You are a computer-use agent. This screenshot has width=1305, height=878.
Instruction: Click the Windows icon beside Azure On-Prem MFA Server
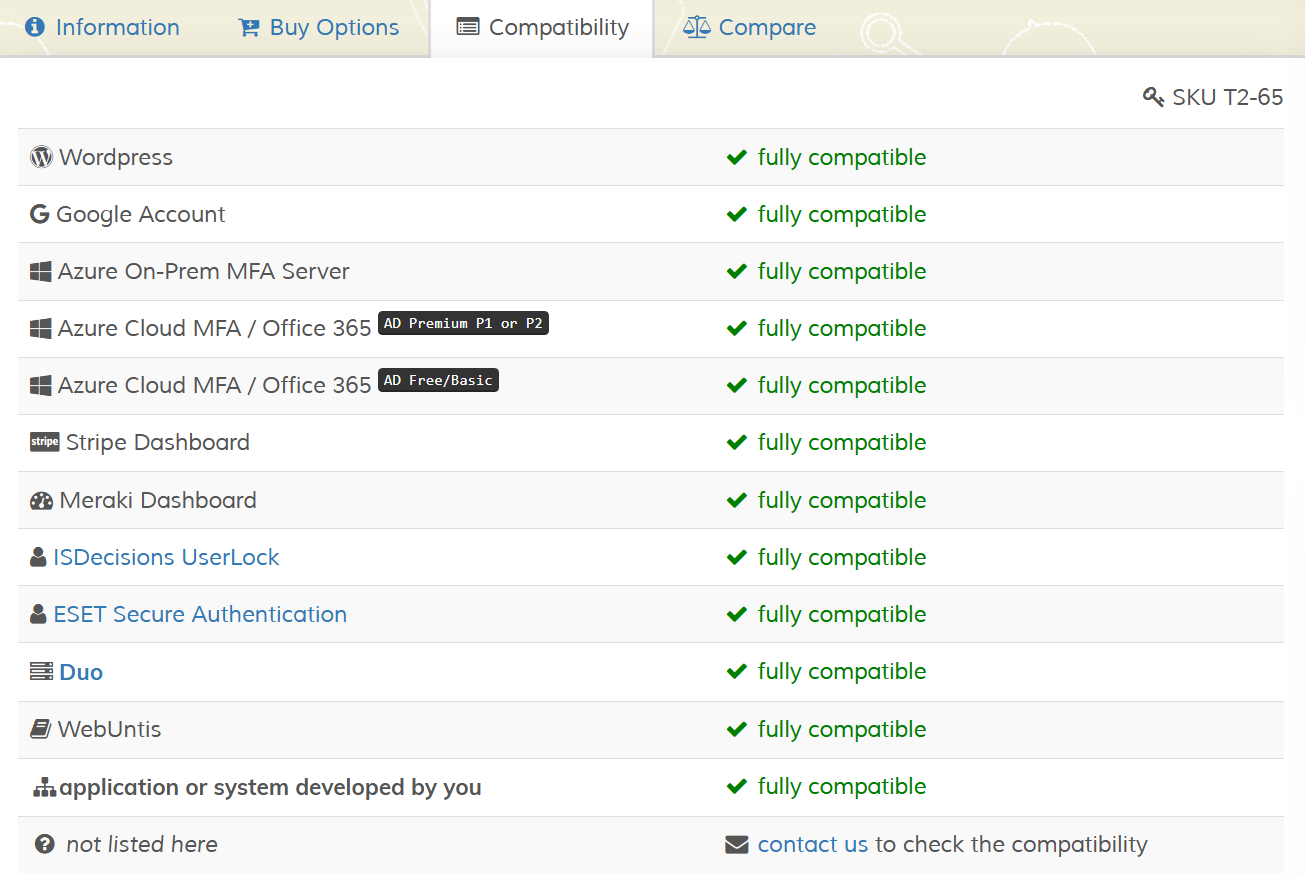pyautogui.click(x=41, y=271)
